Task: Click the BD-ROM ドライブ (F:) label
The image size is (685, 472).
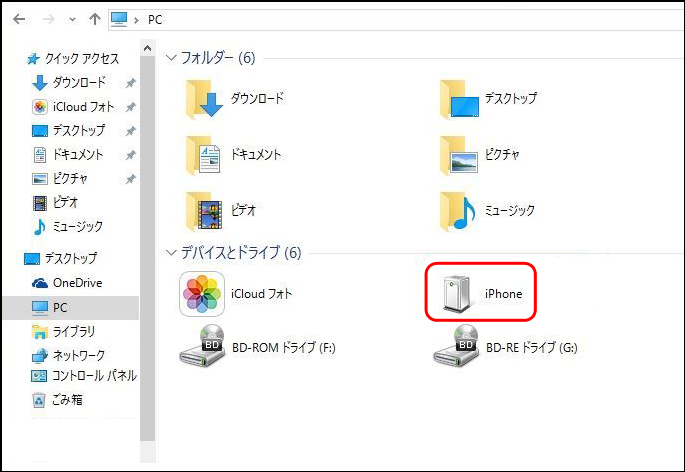Action: click(284, 347)
